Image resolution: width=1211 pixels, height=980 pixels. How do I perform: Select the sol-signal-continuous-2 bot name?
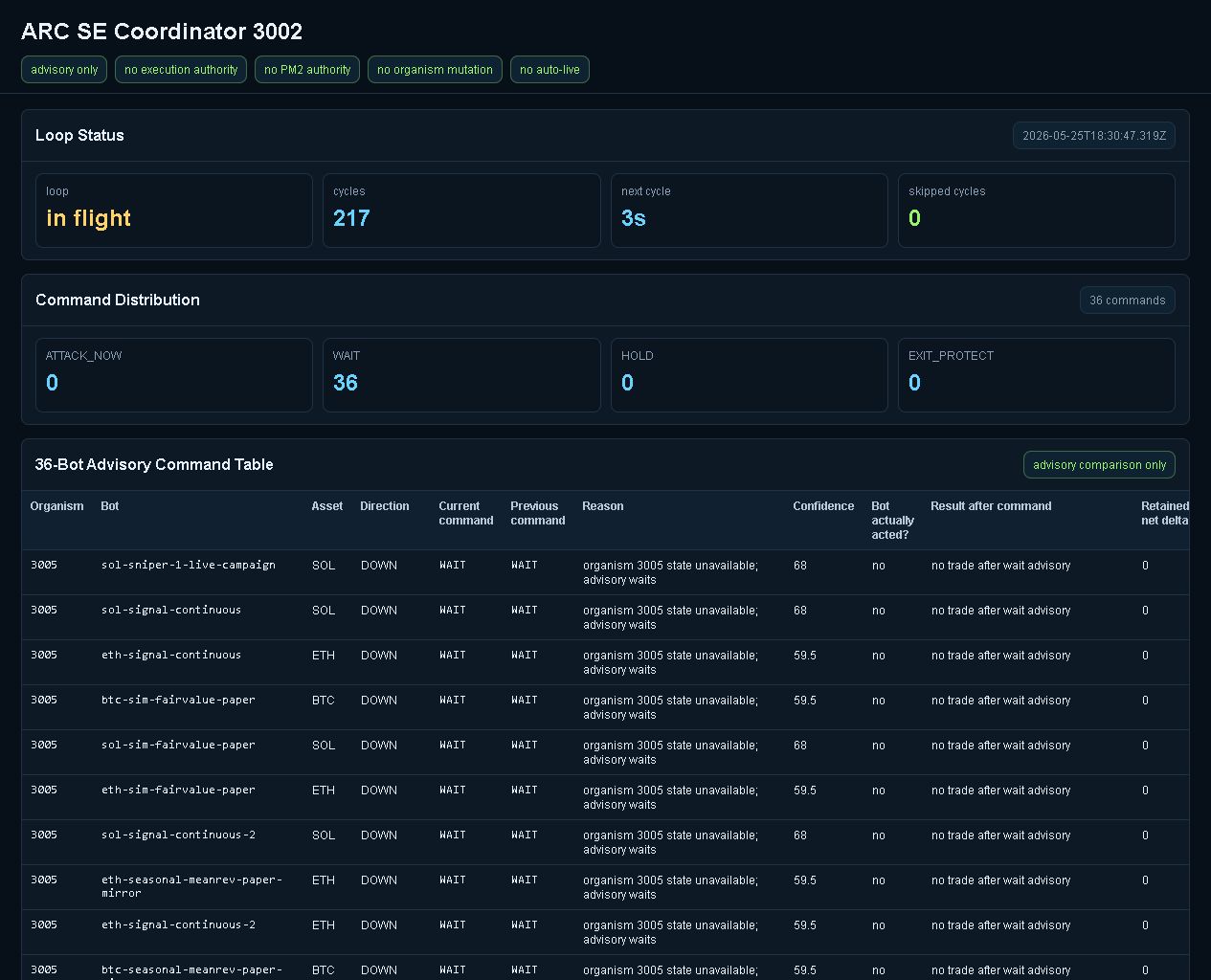(x=178, y=835)
